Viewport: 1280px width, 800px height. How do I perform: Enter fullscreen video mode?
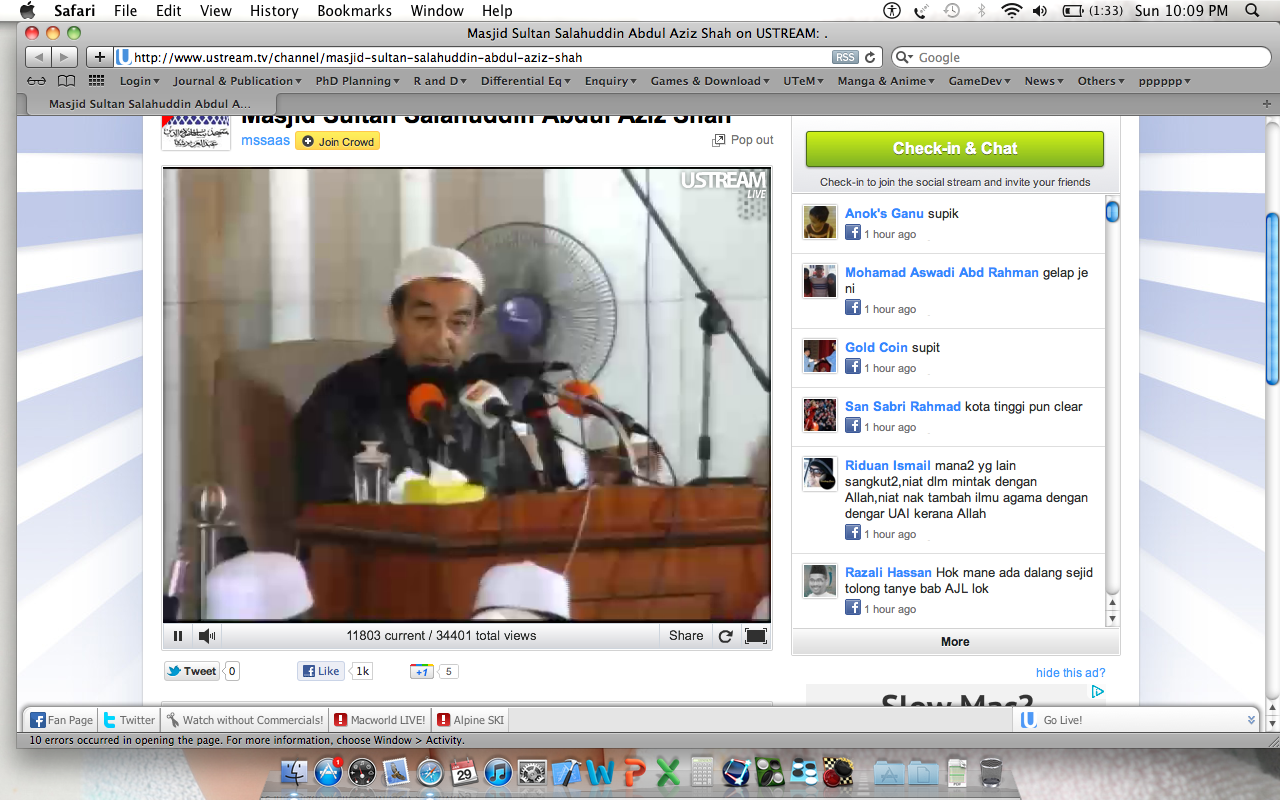756,636
